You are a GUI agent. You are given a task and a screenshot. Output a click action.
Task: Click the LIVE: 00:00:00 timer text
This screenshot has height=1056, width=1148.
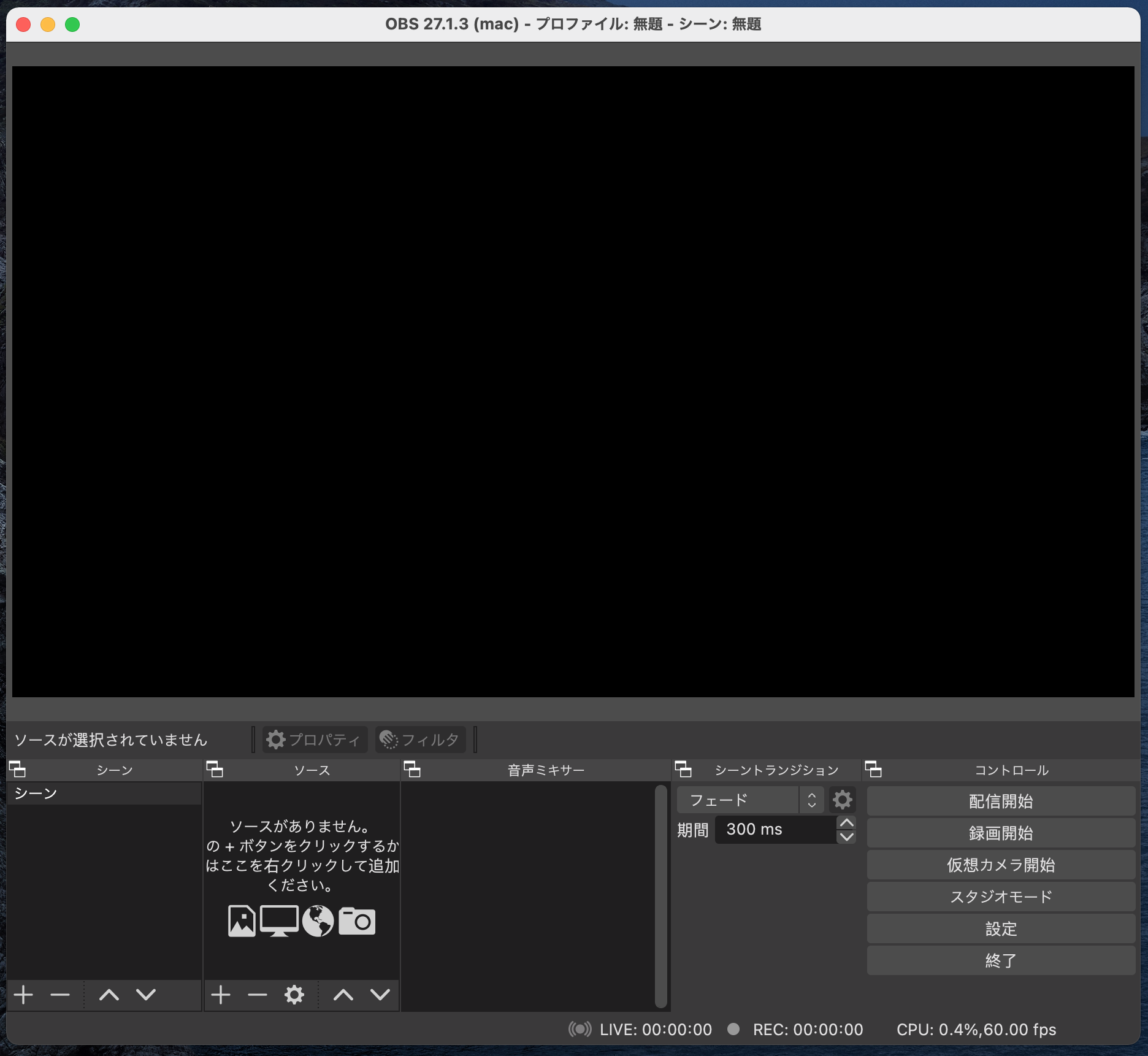[656, 1029]
